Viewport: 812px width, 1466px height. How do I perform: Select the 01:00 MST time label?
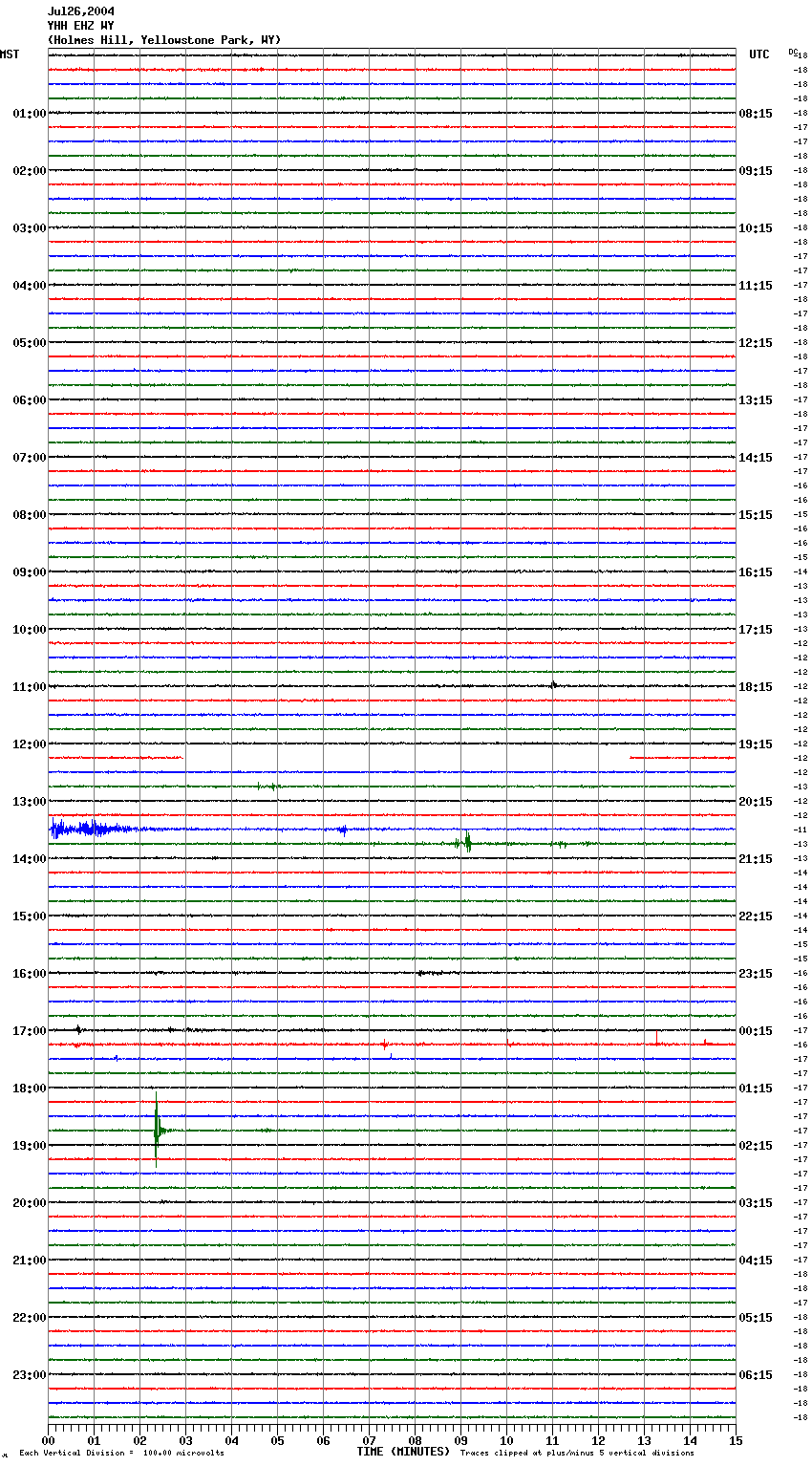[29, 114]
